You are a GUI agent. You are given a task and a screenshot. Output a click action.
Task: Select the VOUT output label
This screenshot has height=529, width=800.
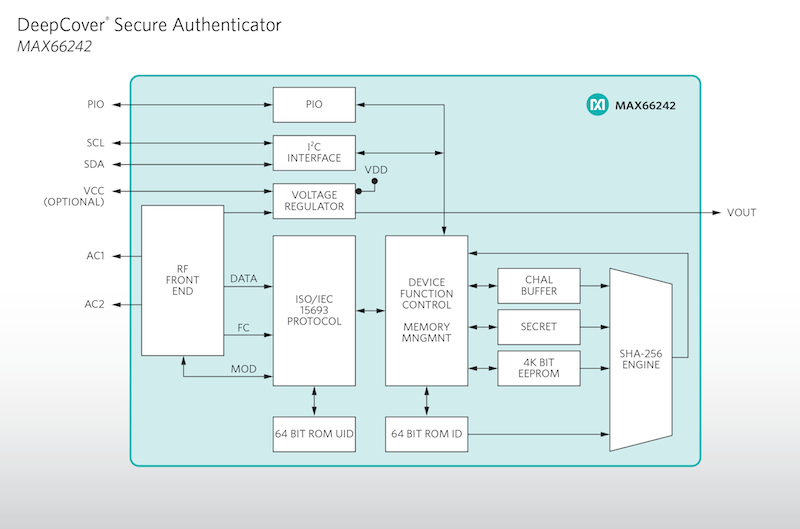pyautogui.click(x=741, y=213)
